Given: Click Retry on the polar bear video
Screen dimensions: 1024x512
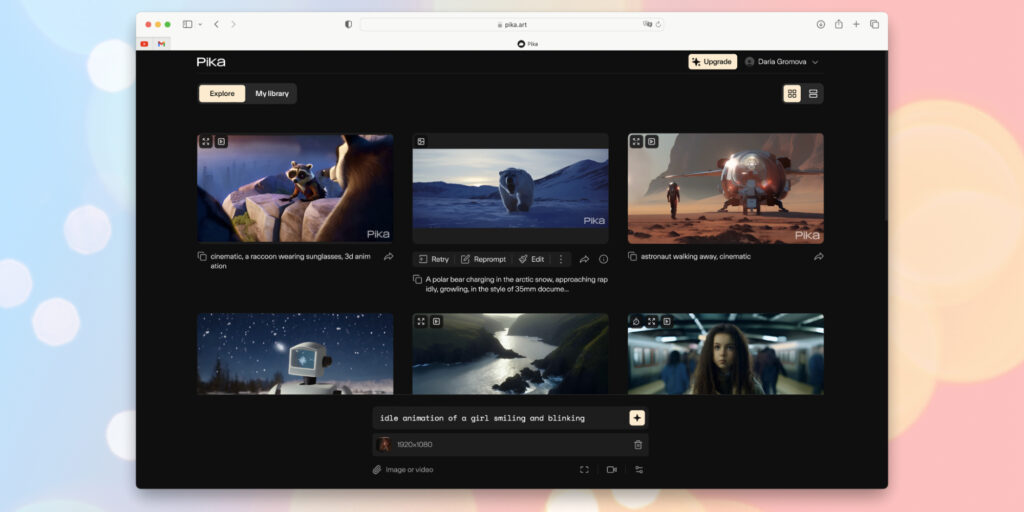Looking at the screenshot, I should [x=434, y=259].
